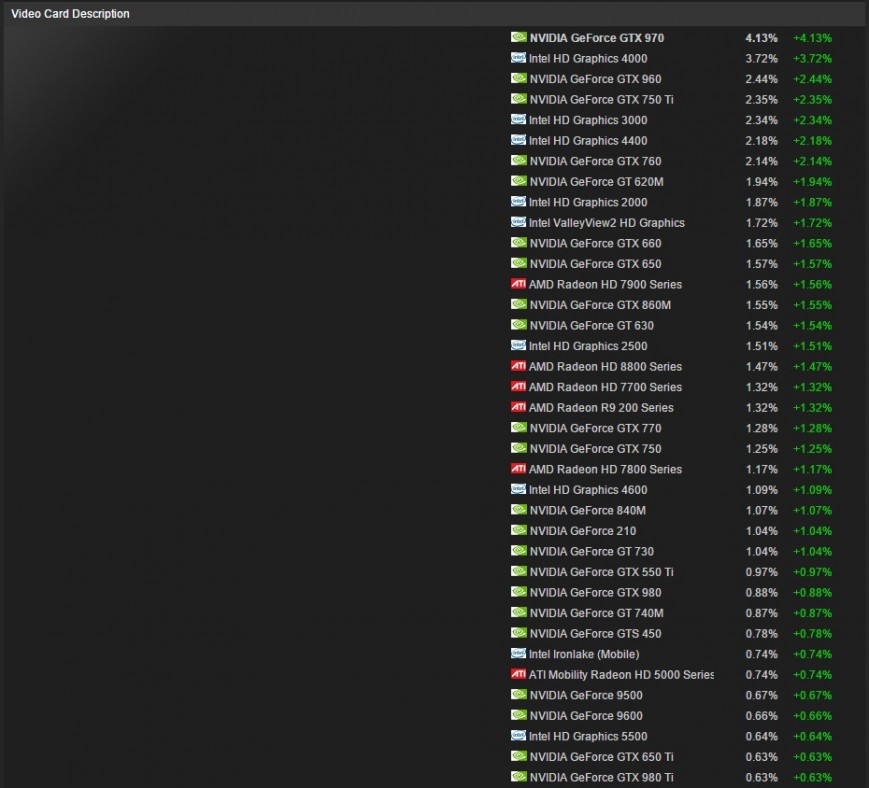Select the NVIDIA GeForce GTX 650 Ti entry
869x788 pixels.
601,756
